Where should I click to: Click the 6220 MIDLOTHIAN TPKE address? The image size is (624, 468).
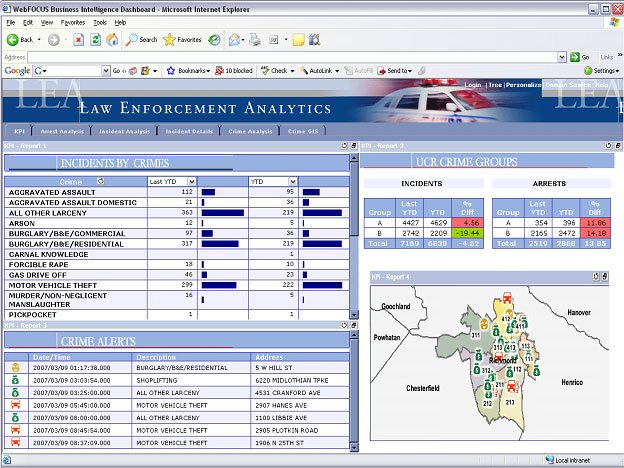click(x=292, y=380)
